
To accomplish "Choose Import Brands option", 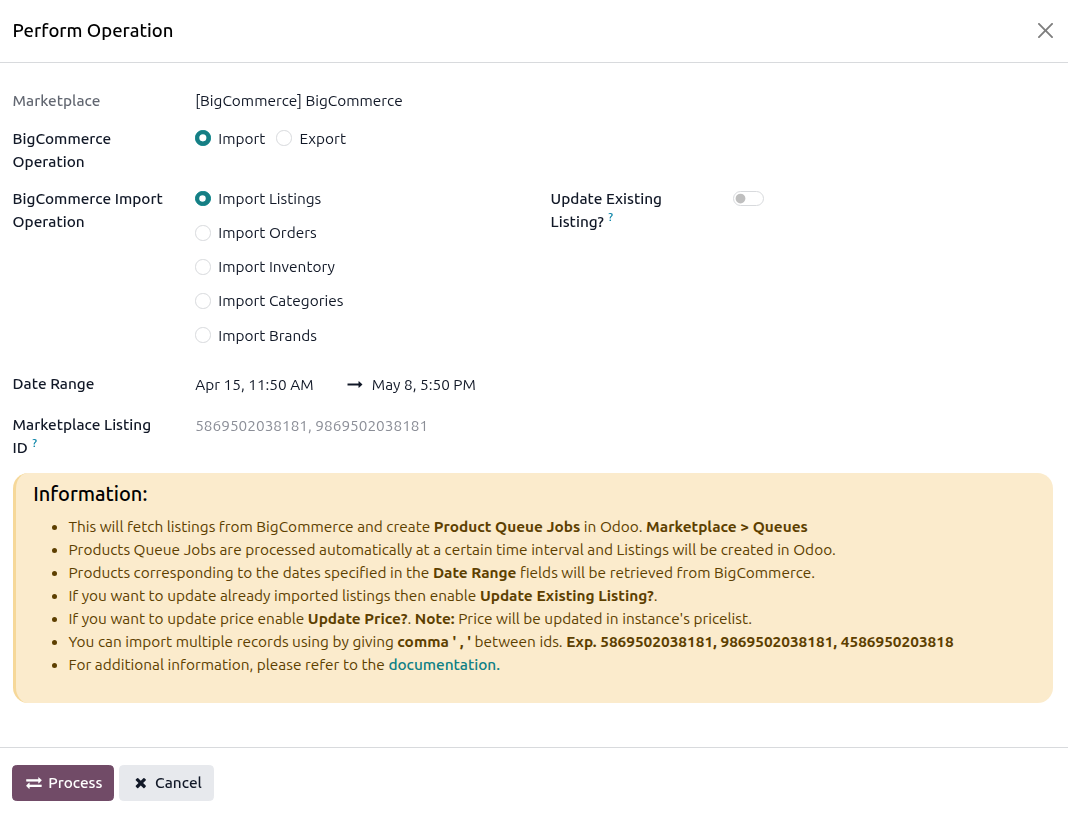I will [203, 335].
